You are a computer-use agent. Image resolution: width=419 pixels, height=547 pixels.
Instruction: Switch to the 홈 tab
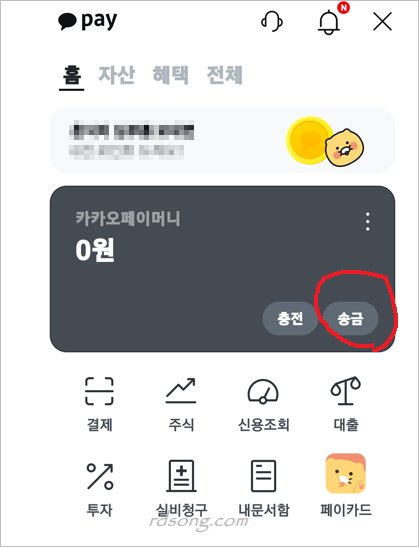(x=72, y=75)
